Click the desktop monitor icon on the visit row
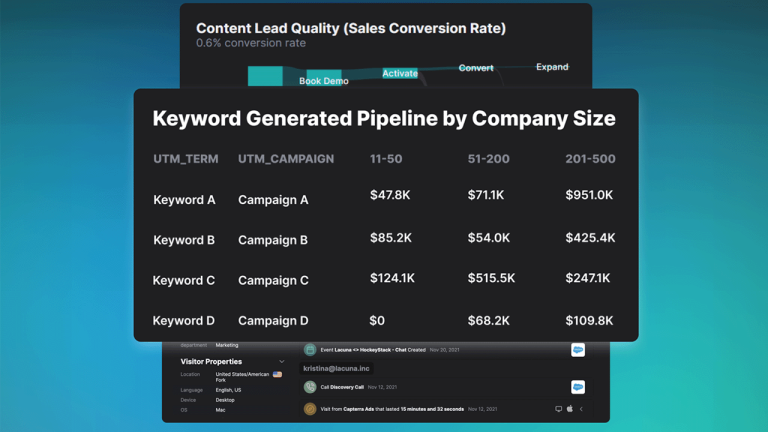768x432 pixels. pos(558,408)
